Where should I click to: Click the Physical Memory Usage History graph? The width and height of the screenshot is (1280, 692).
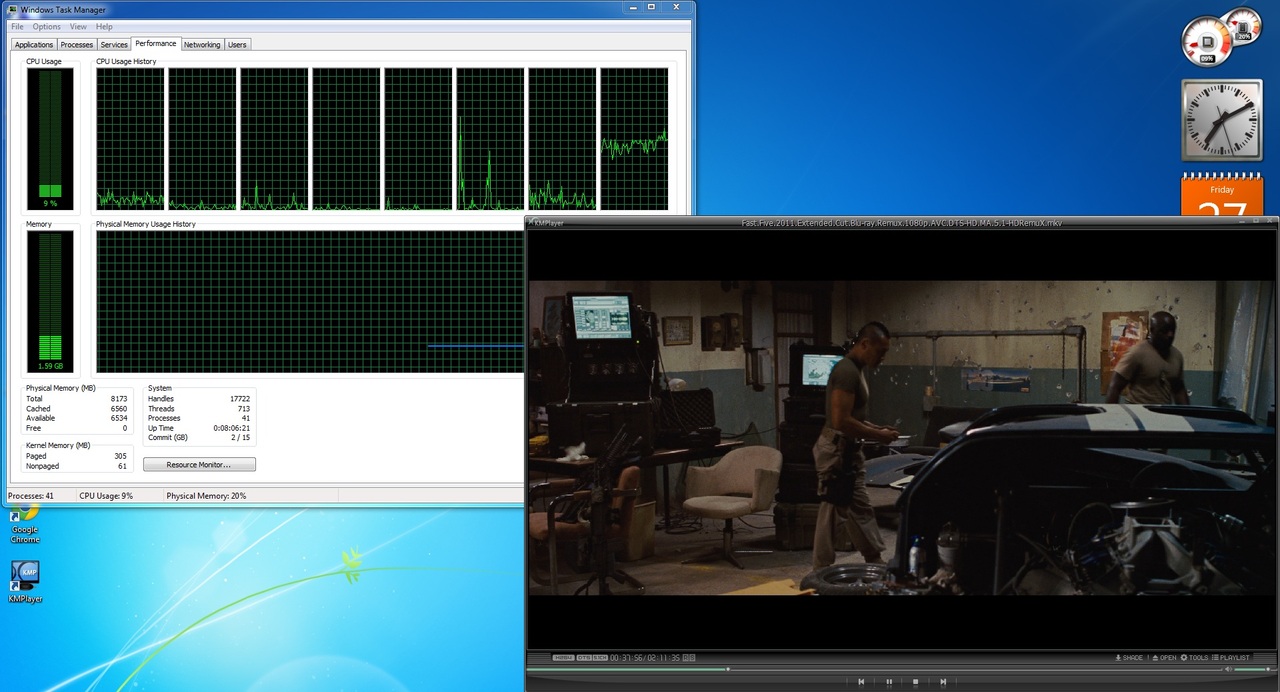tap(310, 302)
